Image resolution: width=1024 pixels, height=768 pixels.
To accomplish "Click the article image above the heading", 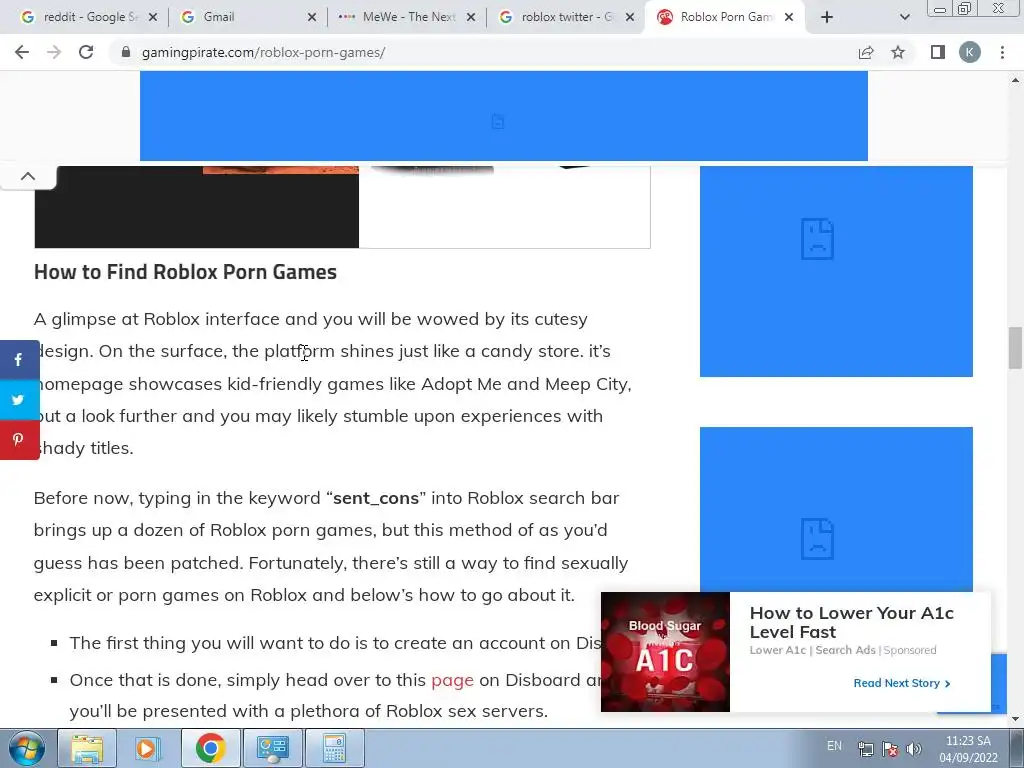I will pyautogui.click(x=342, y=207).
